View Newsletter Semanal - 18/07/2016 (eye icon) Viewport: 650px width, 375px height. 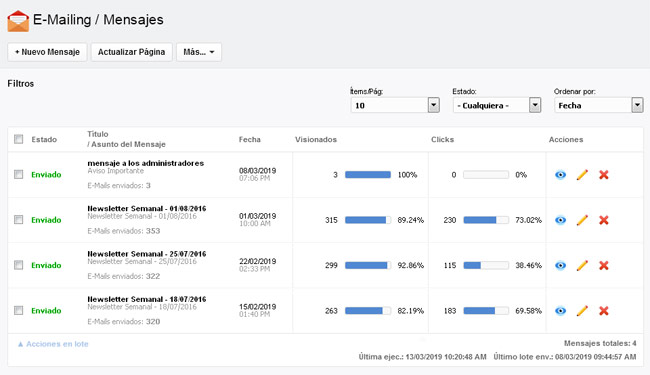[x=560, y=311]
